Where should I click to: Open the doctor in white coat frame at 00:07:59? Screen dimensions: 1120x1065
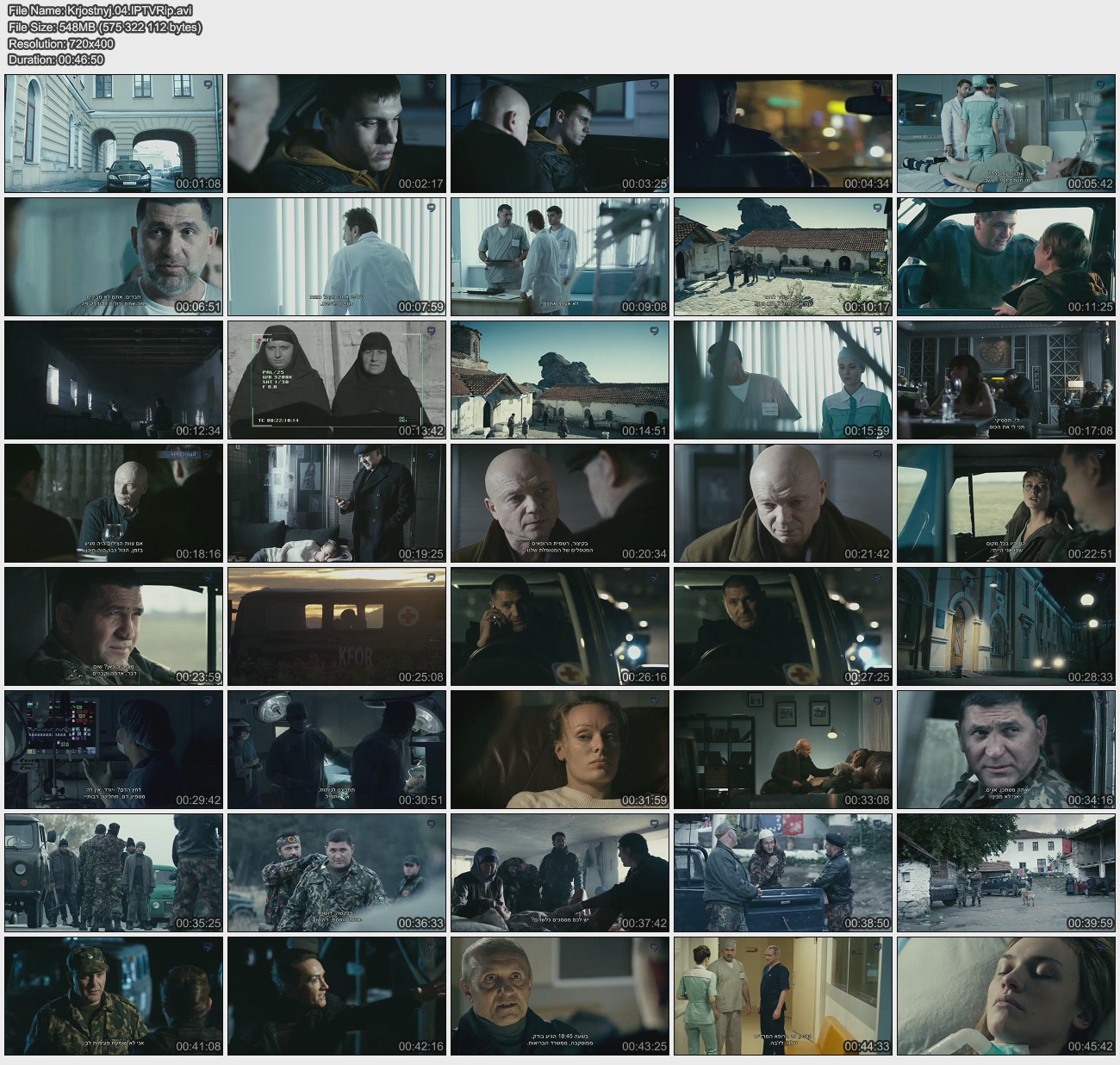tap(337, 257)
